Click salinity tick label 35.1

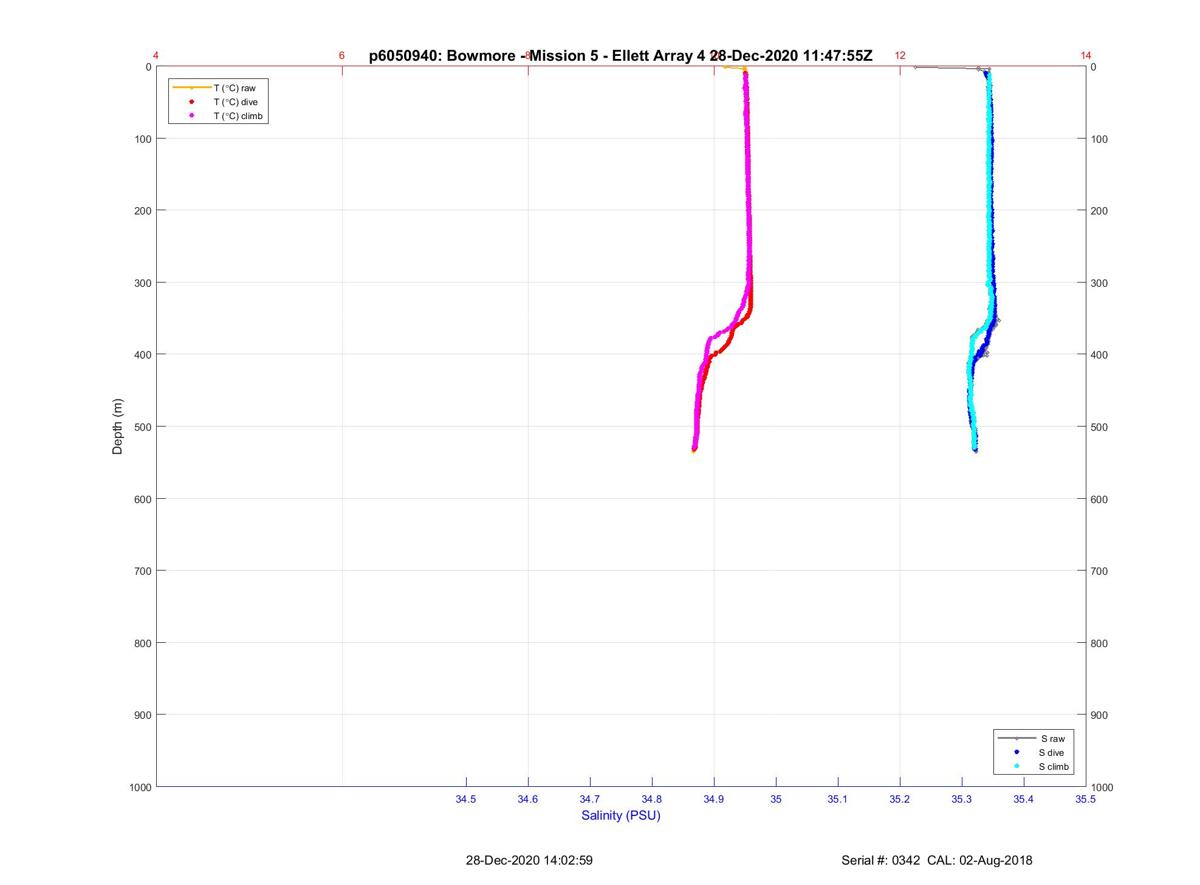click(838, 799)
